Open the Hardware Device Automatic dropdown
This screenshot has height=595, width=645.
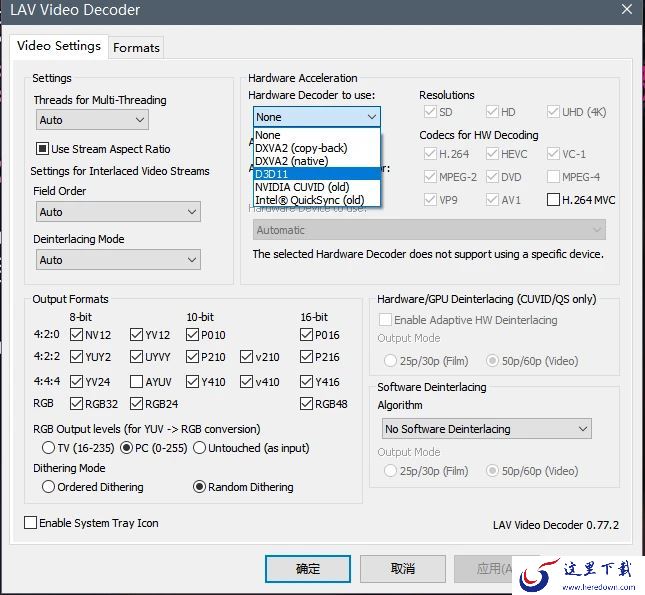pyautogui.click(x=429, y=230)
